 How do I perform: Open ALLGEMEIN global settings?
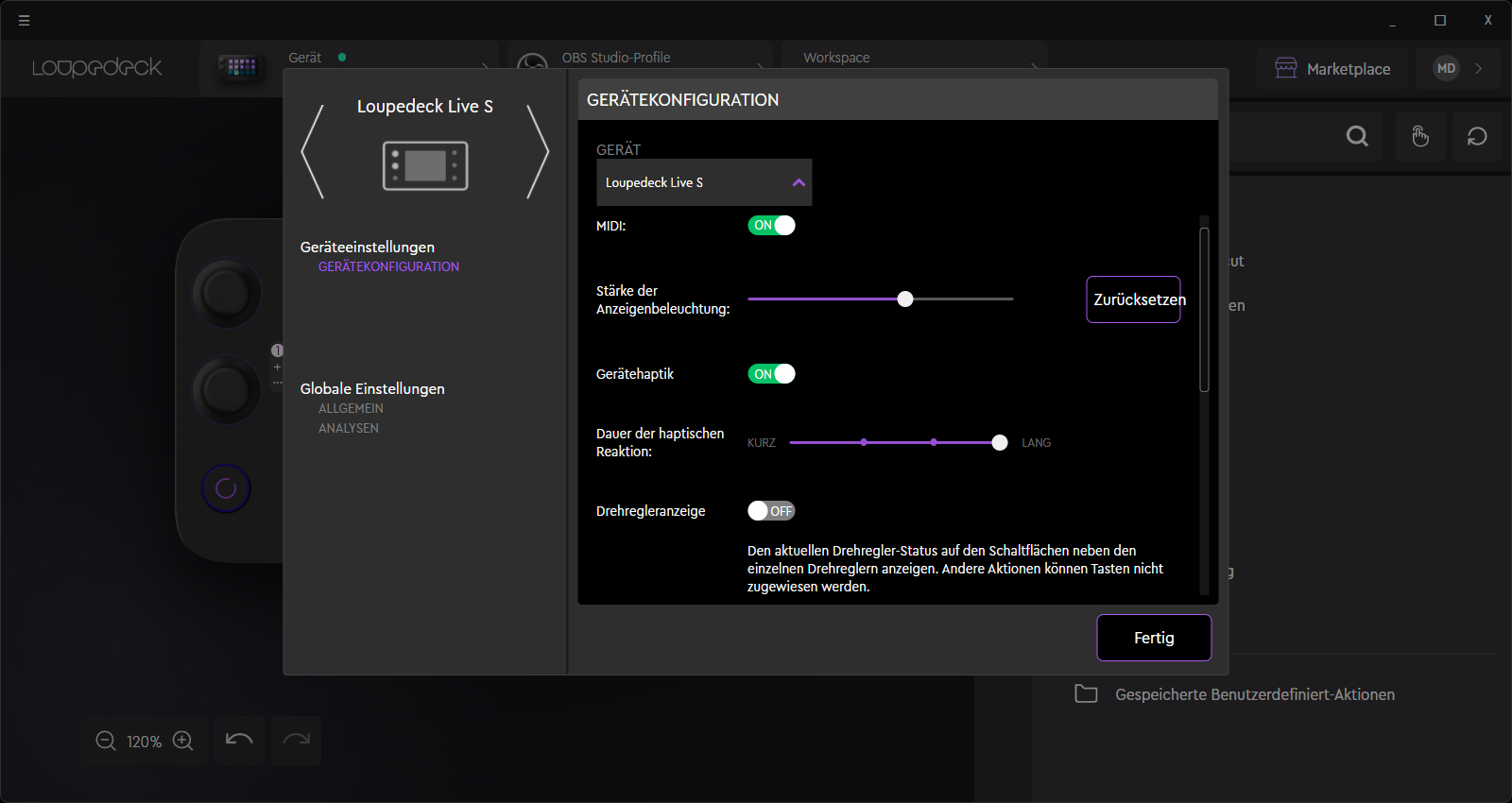pyautogui.click(x=351, y=409)
